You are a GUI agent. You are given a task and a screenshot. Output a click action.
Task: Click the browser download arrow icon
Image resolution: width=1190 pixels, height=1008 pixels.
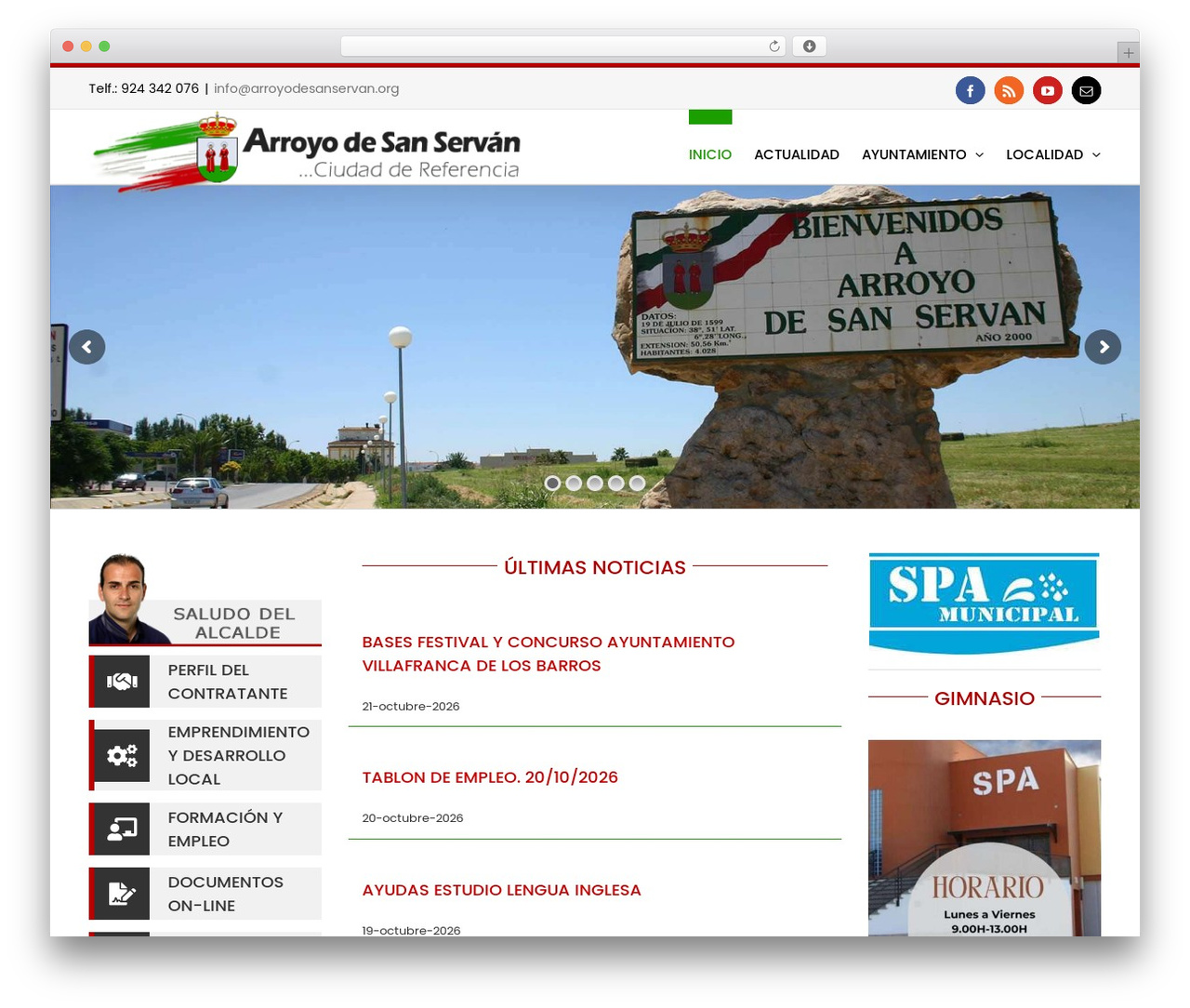[x=810, y=46]
